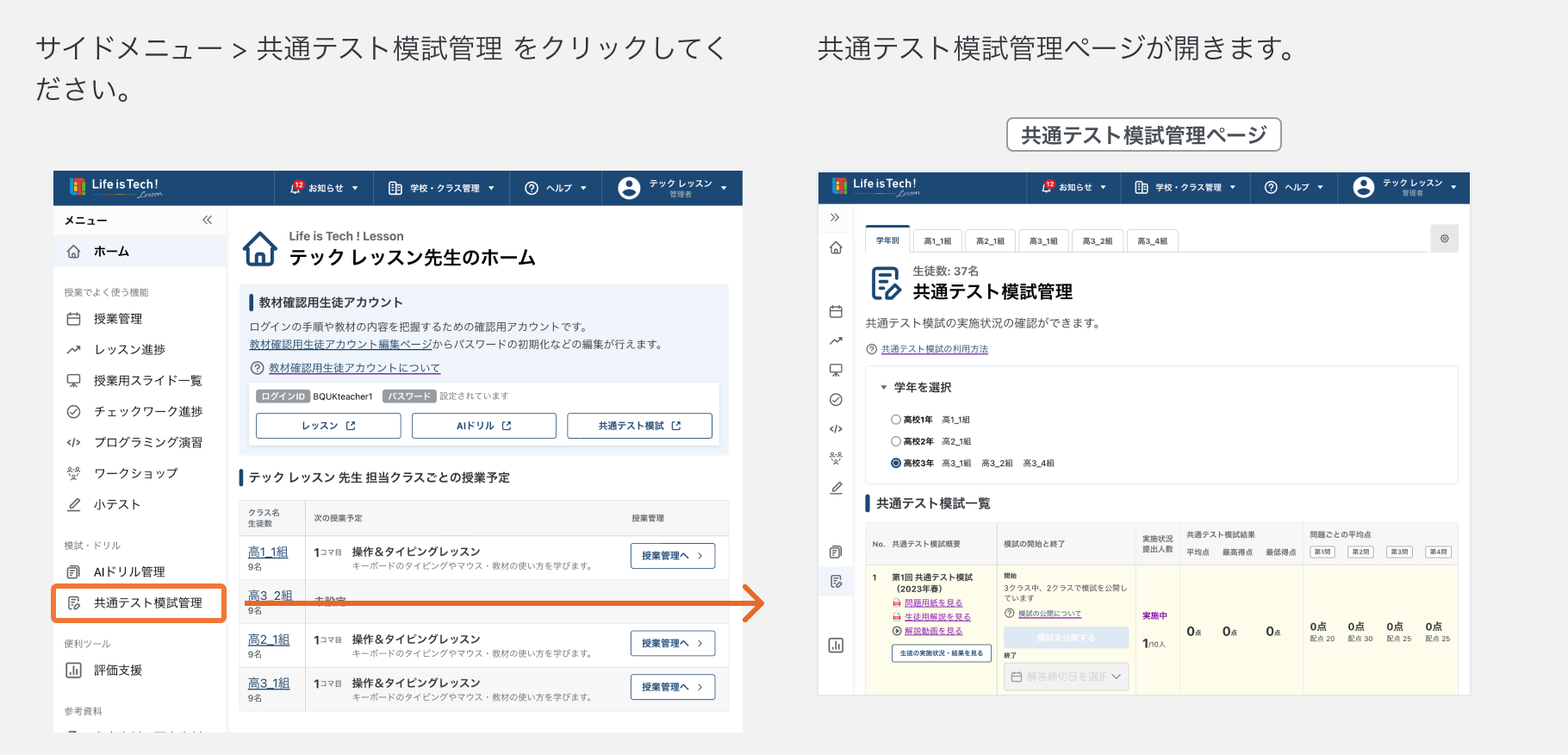Click the code brackets icon in collapsed sidebar
1568x755 pixels.
pos(836,428)
